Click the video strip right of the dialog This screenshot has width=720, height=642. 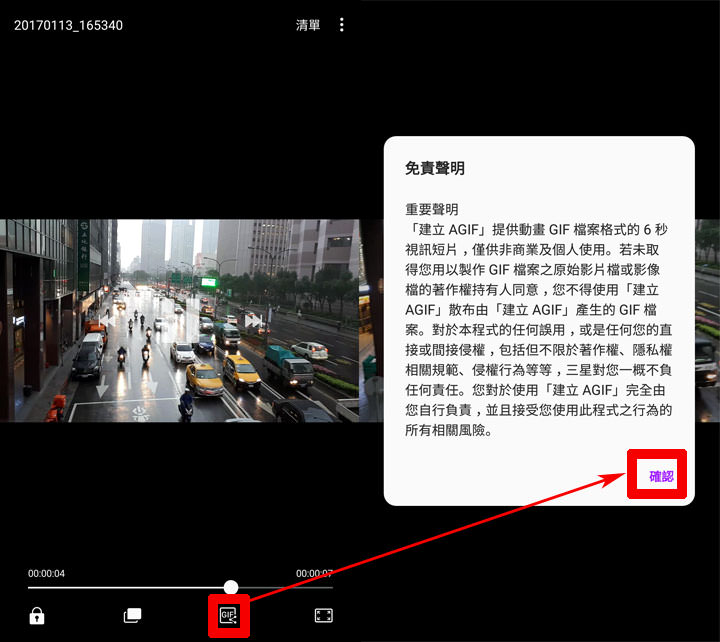pyautogui.click(x=707, y=320)
